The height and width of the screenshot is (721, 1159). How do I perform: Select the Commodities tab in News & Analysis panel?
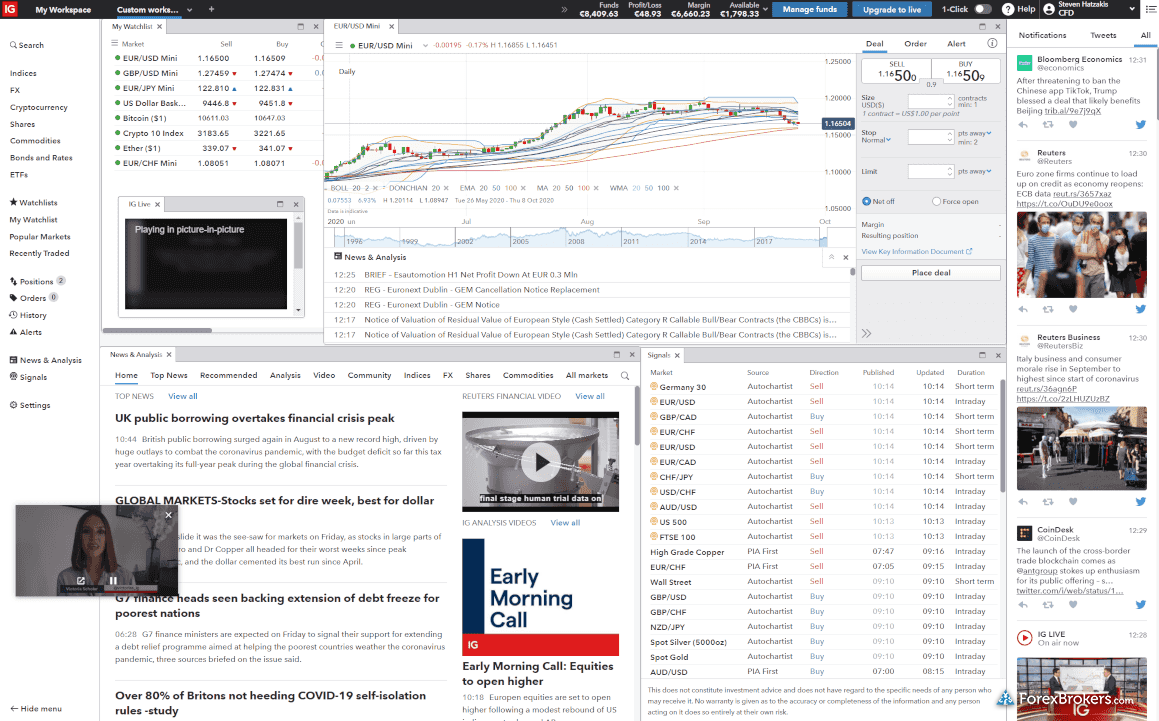pyautogui.click(x=528, y=376)
